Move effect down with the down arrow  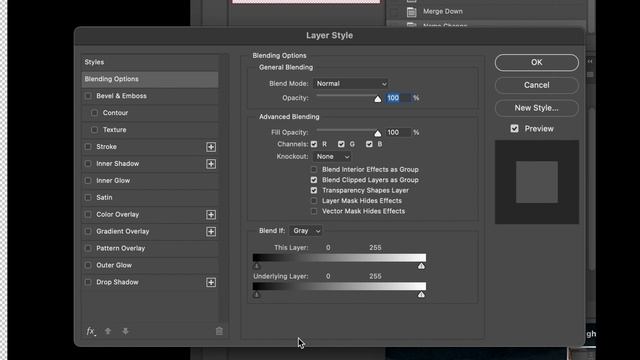tap(125, 331)
